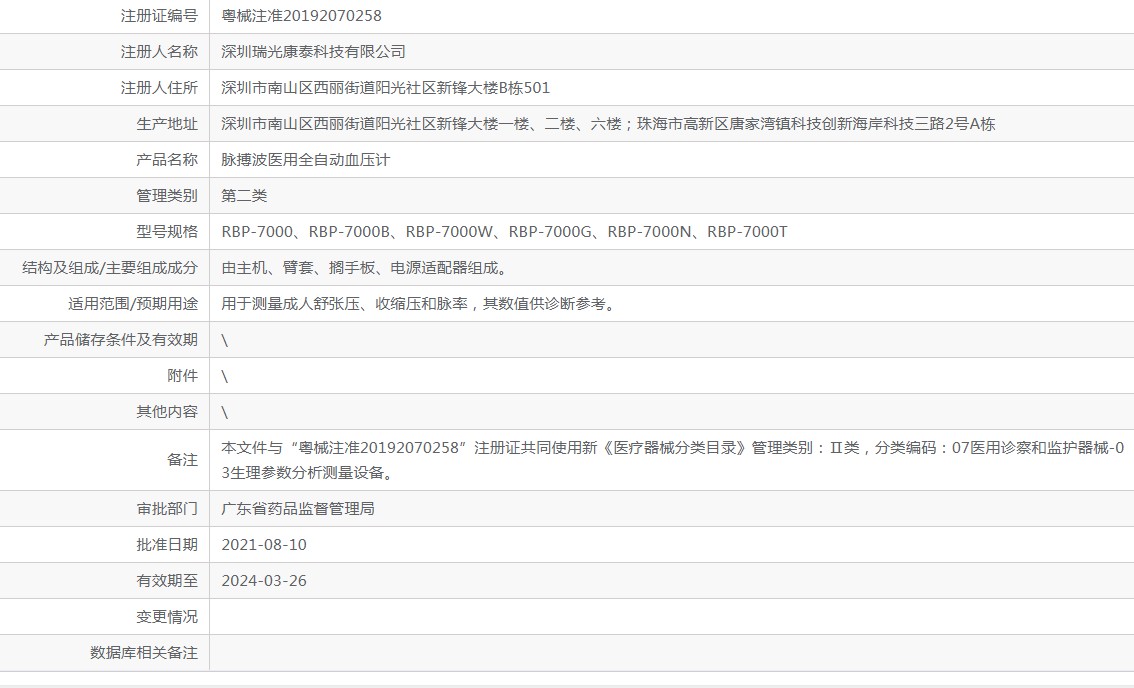This screenshot has height=688, width=1134.
Task: Click the backslash value in the 附件 row
Action: click(x=225, y=376)
